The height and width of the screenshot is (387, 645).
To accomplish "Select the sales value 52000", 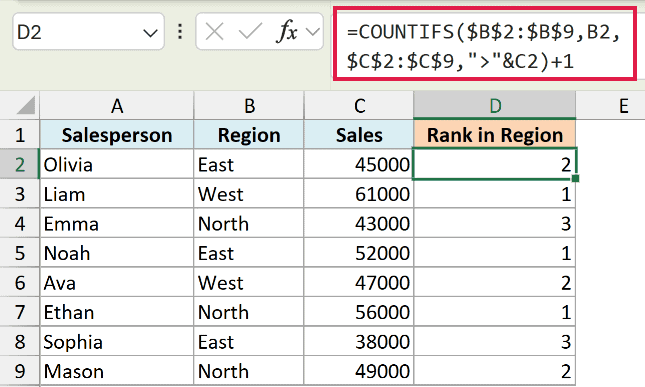I will (359, 253).
